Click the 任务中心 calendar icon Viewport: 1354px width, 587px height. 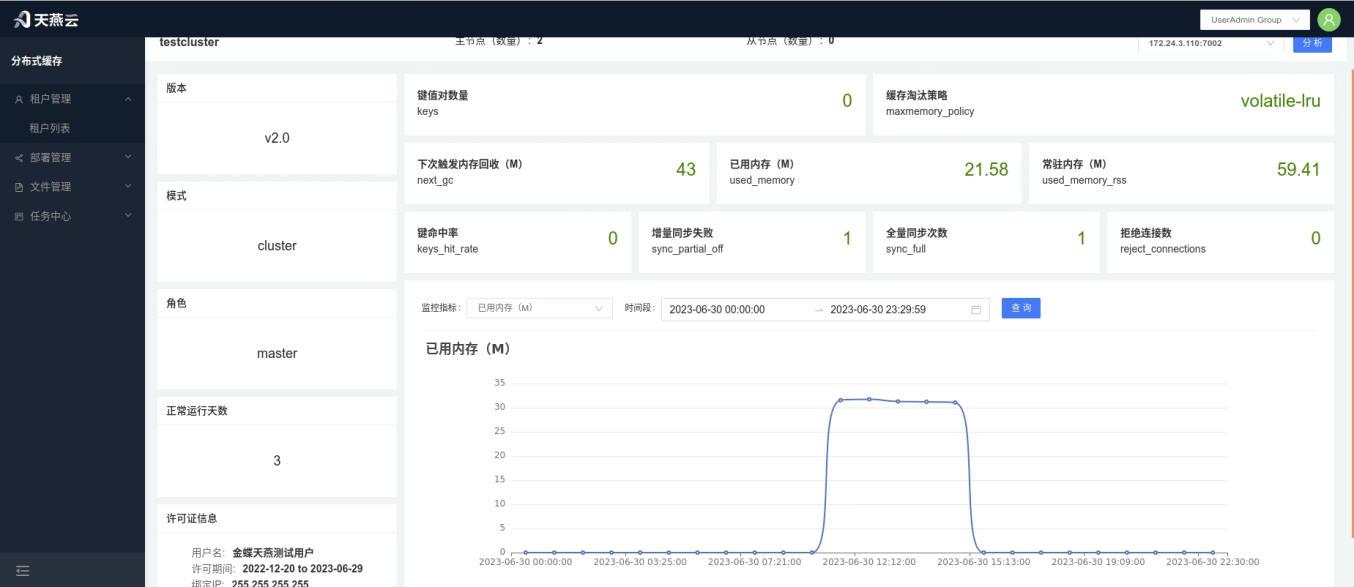coord(19,216)
